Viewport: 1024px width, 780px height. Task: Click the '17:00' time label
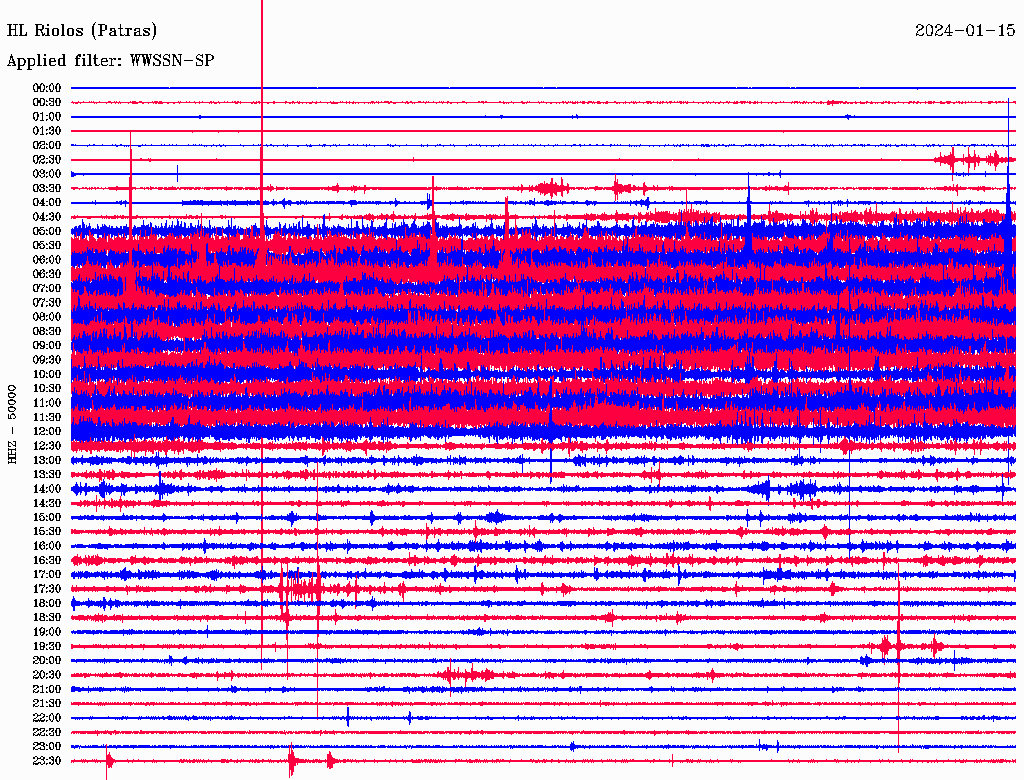click(x=47, y=575)
